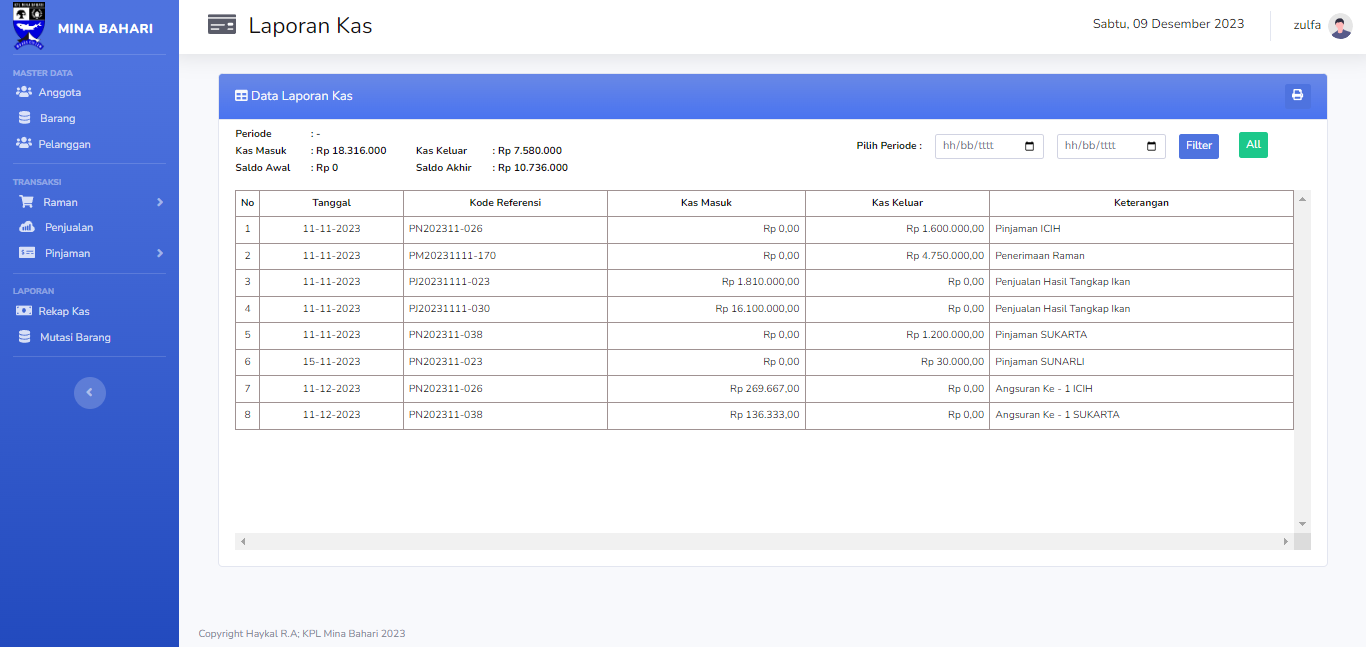This screenshot has width=1366, height=647.
Task: Collapse the sidebar with round arrow button
Action: coord(89,393)
